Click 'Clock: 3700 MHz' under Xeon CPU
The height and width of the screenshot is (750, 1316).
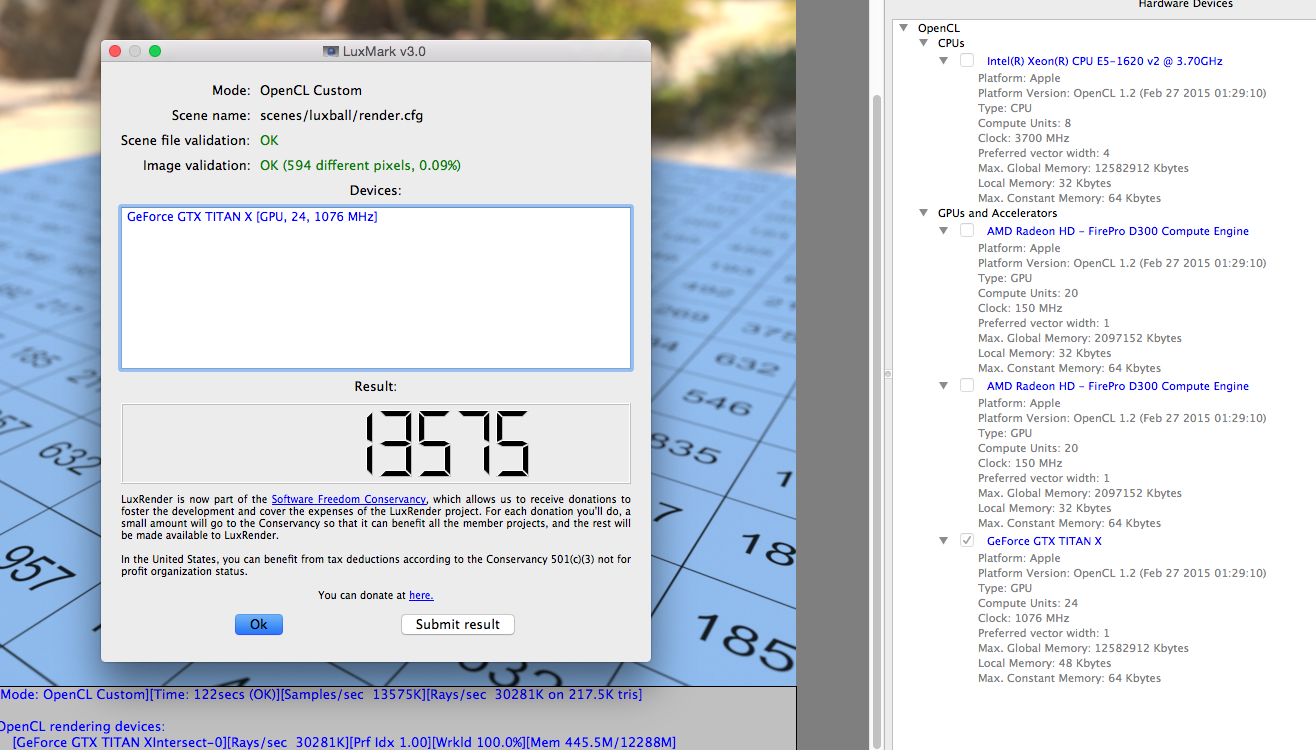1023,138
